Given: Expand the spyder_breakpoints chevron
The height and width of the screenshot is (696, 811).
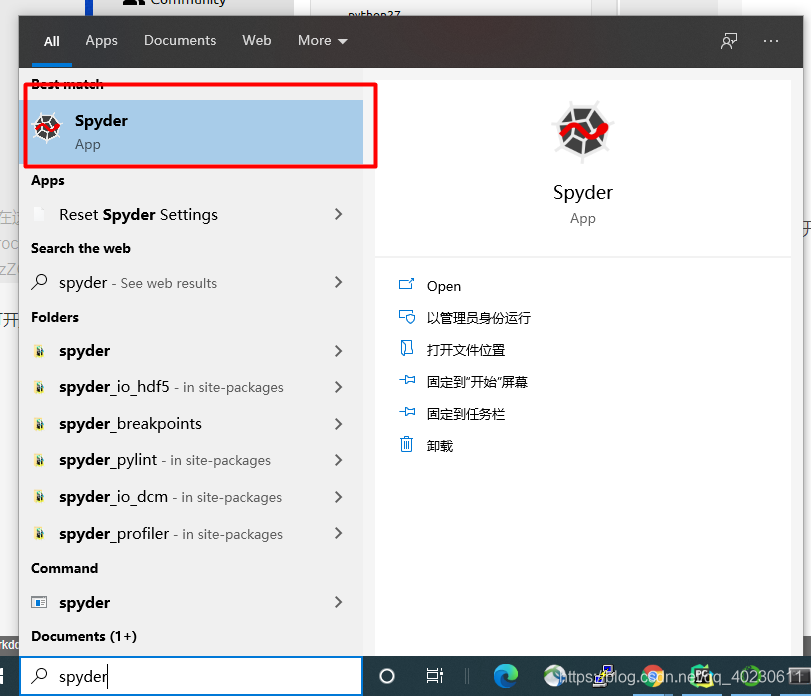Looking at the screenshot, I should pyautogui.click(x=338, y=424).
